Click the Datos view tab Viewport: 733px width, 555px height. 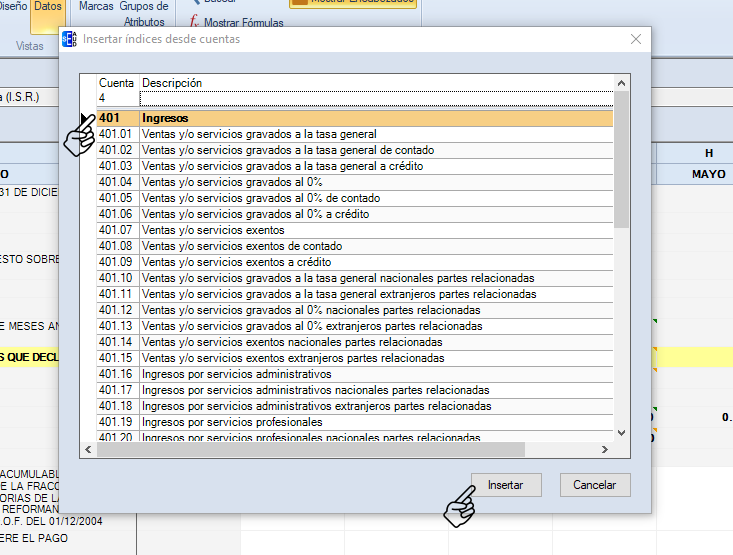click(47, 7)
